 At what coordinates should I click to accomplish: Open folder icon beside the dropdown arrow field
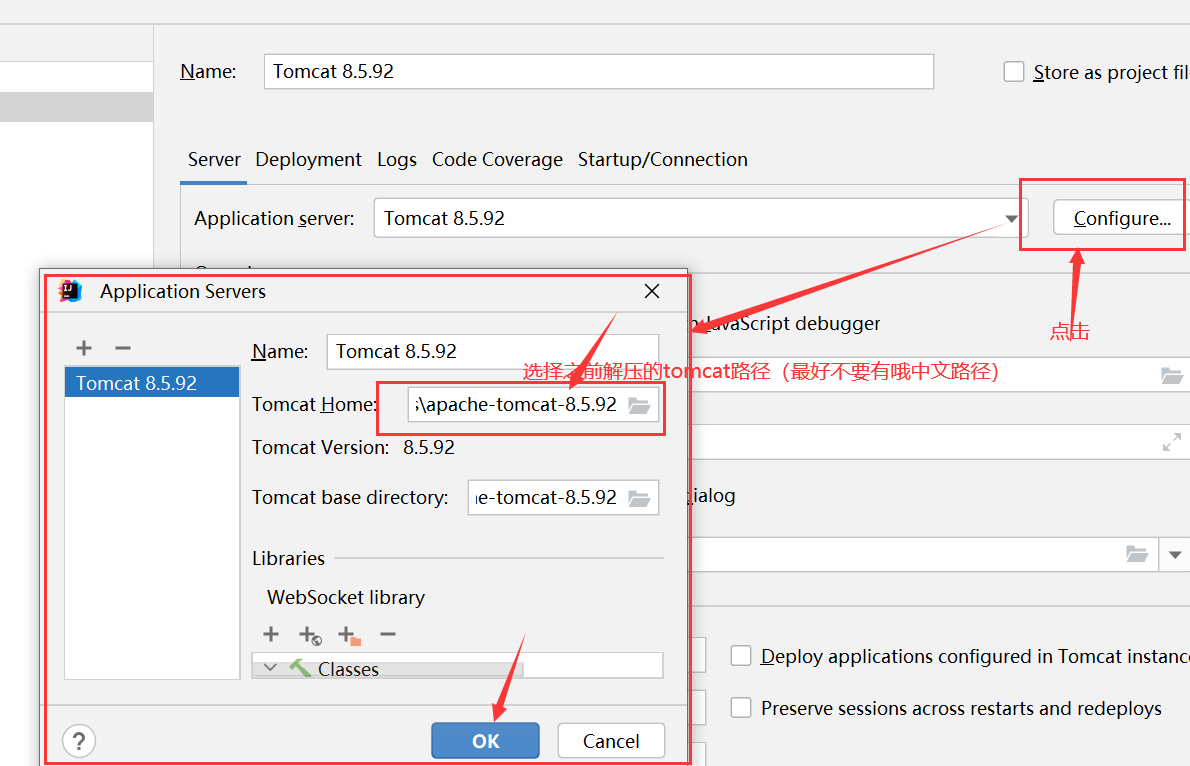coord(1136,554)
